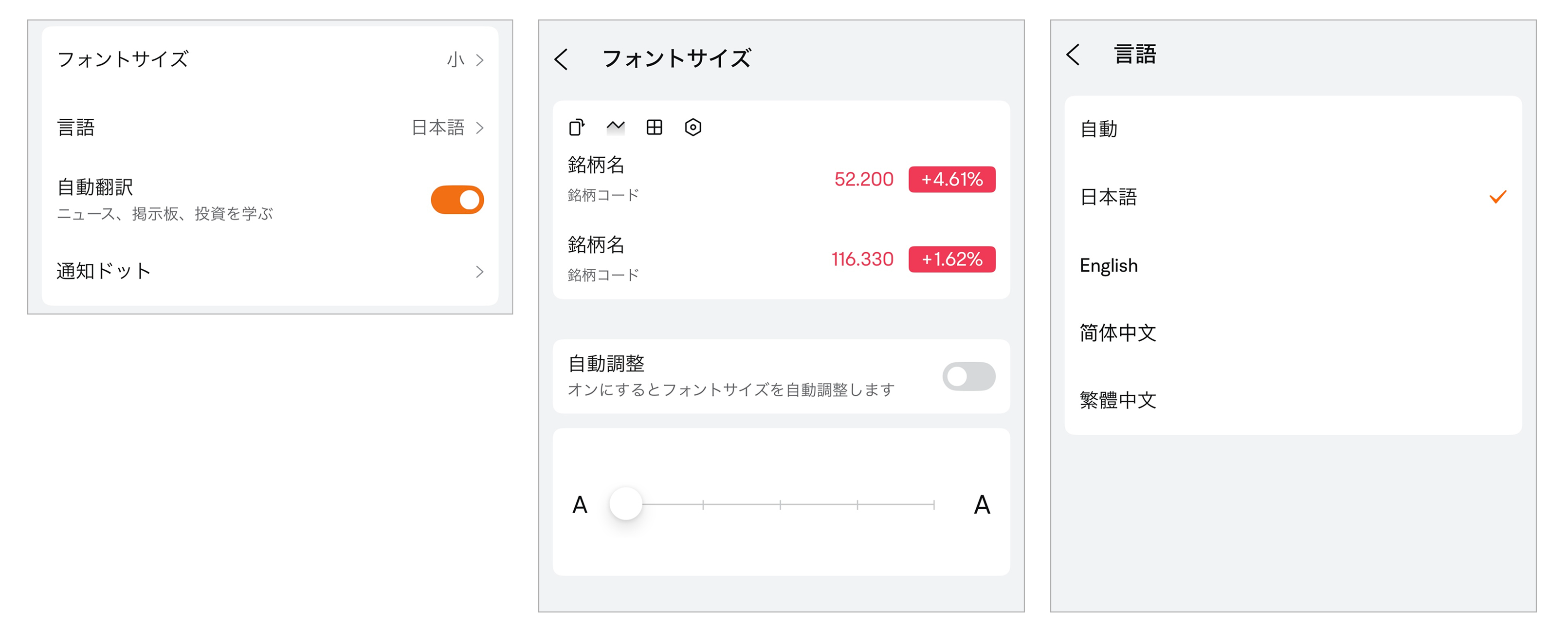This screenshot has width=1568, height=630.
Task: Enable the 自動調整 switch
Action: [968, 376]
